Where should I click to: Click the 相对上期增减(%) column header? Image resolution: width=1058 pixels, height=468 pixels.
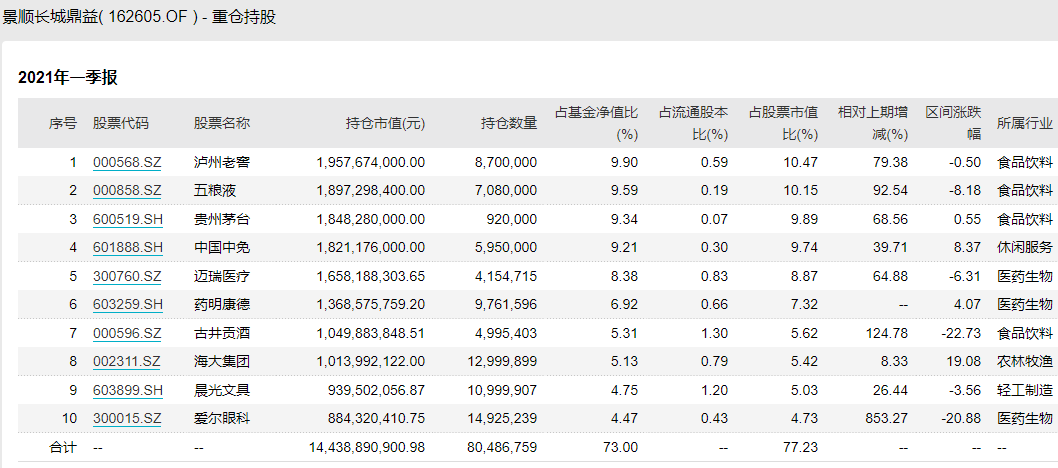coord(873,123)
